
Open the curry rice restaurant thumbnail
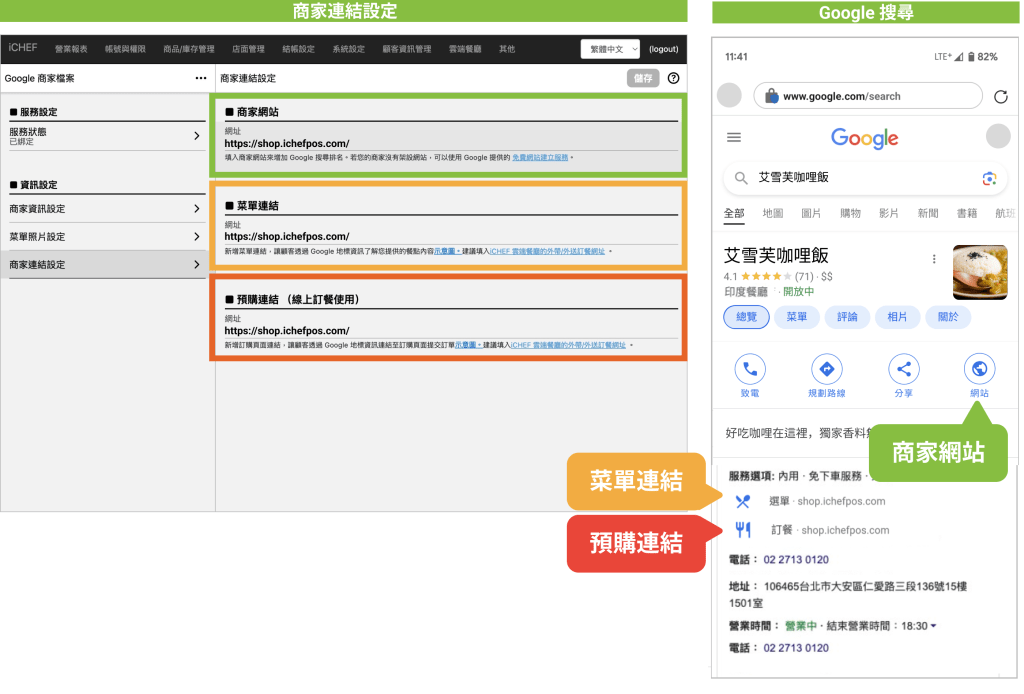pos(980,272)
